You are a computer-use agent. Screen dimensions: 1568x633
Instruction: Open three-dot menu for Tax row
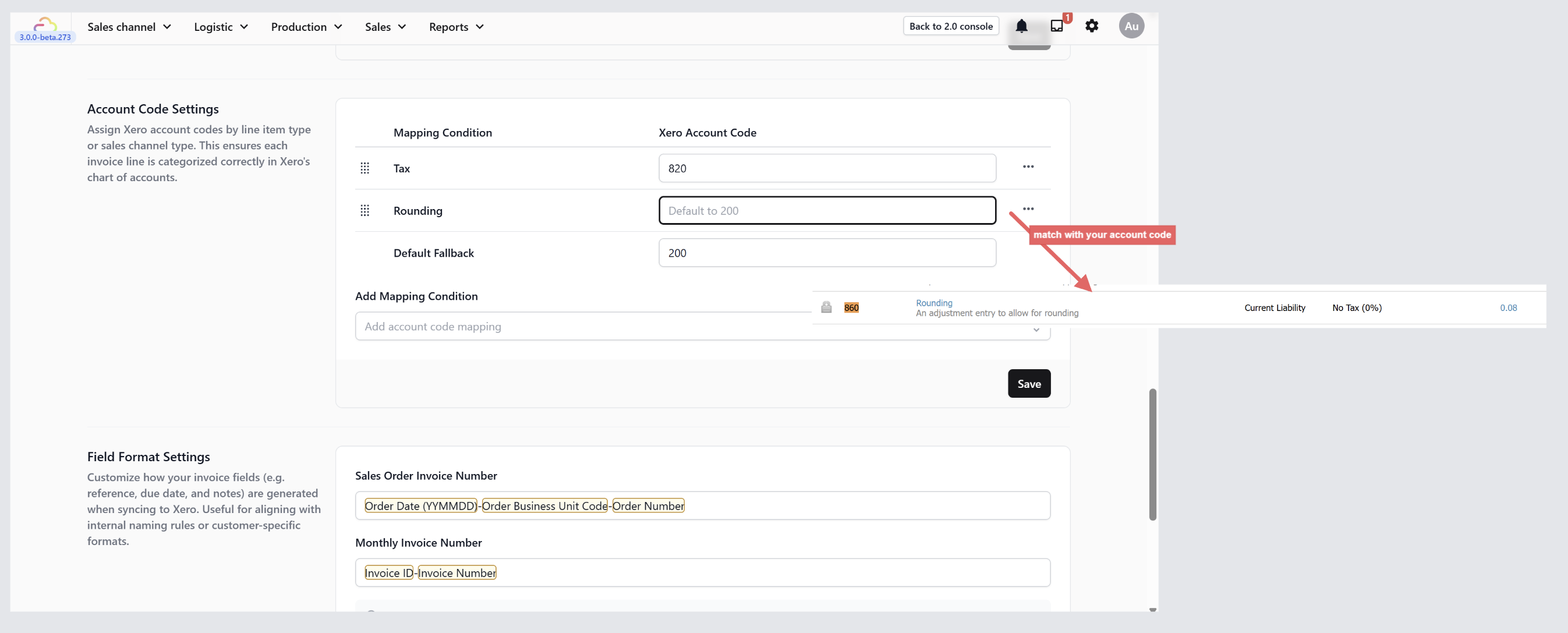1028,167
